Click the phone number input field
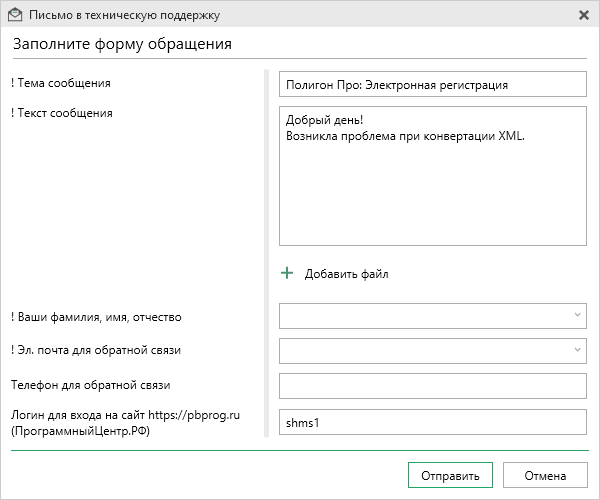 point(433,386)
